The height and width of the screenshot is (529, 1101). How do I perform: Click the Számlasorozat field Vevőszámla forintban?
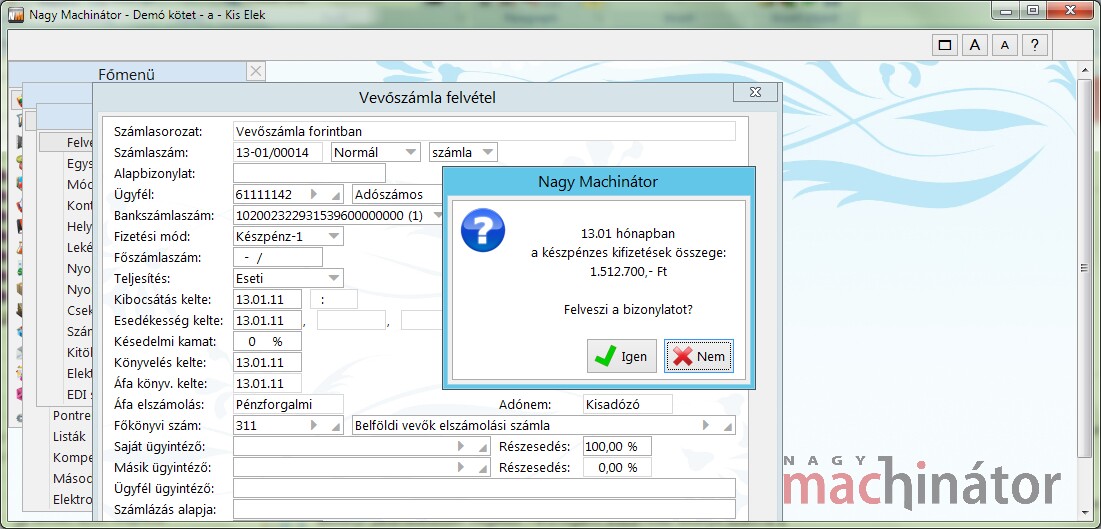(484, 131)
